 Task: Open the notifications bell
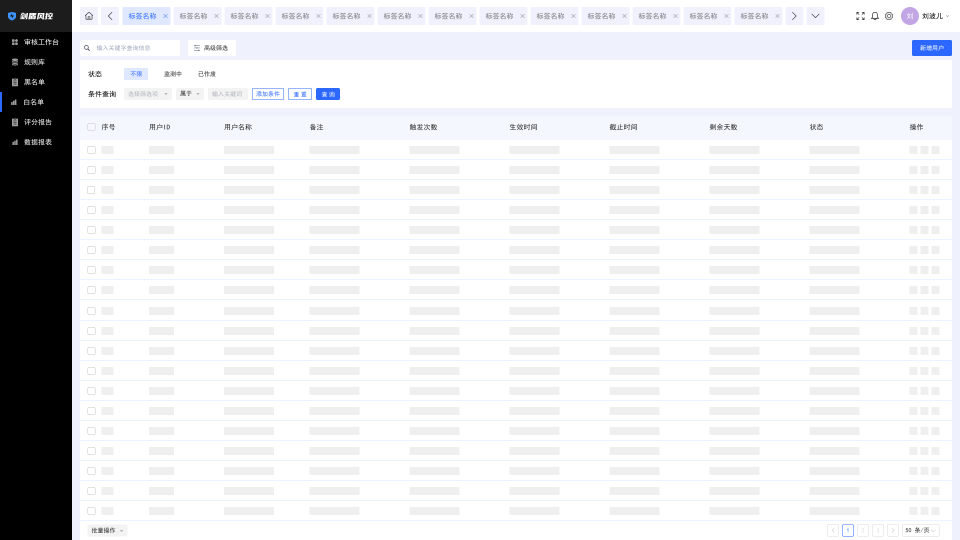(875, 16)
